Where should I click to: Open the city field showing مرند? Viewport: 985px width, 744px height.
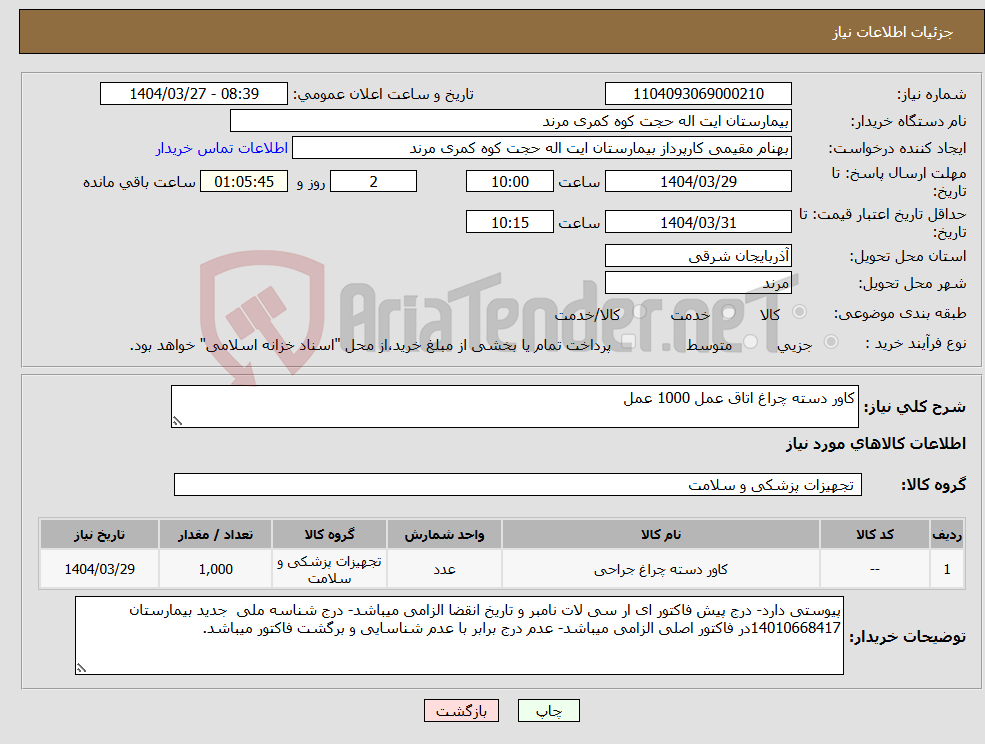(x=697, y=282)
